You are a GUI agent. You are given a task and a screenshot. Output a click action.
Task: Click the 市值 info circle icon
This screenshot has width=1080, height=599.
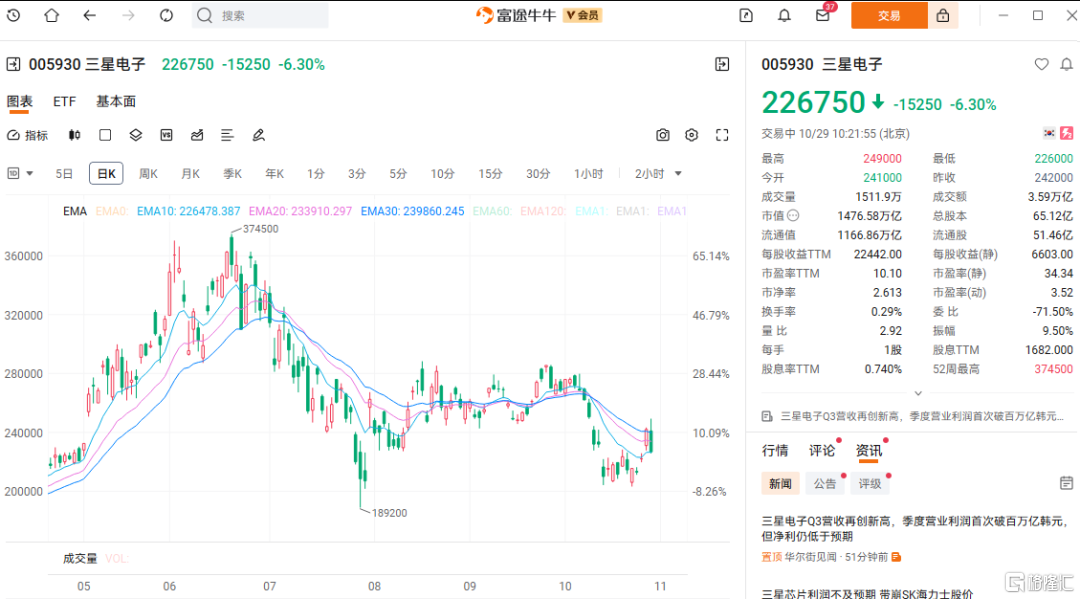tap(793, 216)
